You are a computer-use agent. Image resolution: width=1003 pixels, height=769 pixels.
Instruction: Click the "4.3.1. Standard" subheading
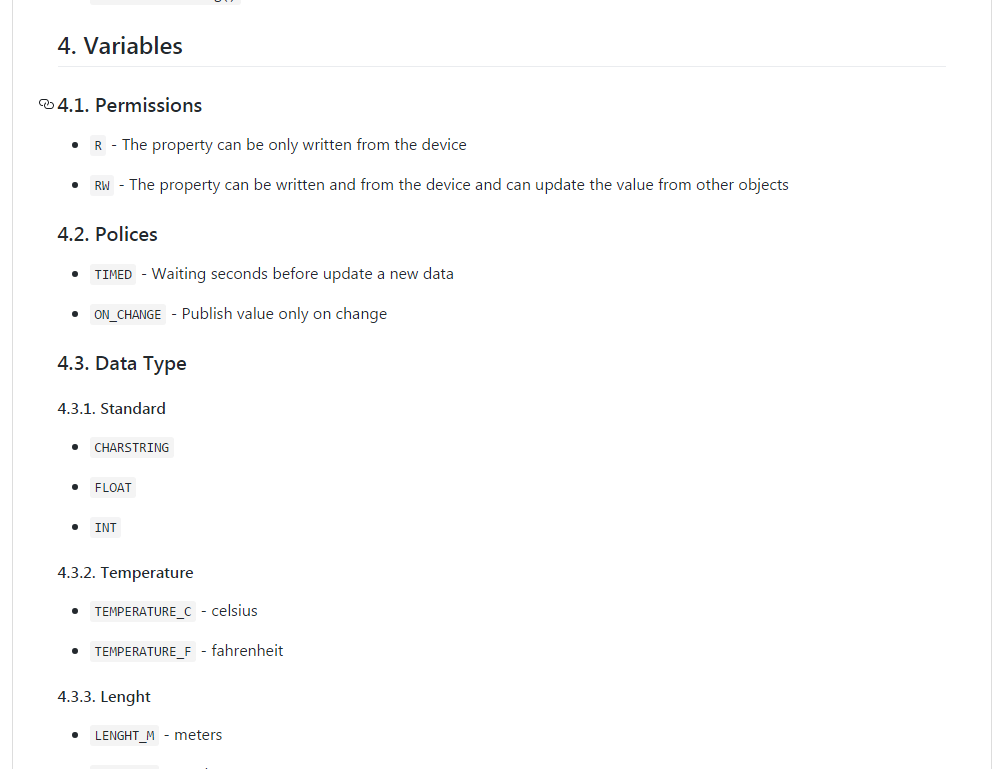112,409
